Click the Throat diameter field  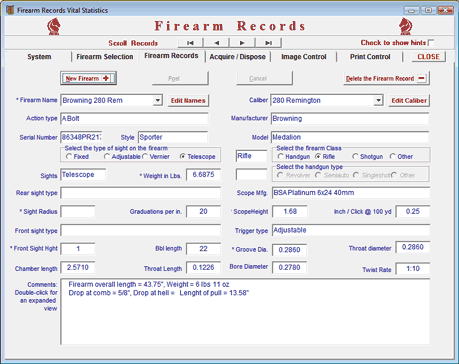(413, 247)
